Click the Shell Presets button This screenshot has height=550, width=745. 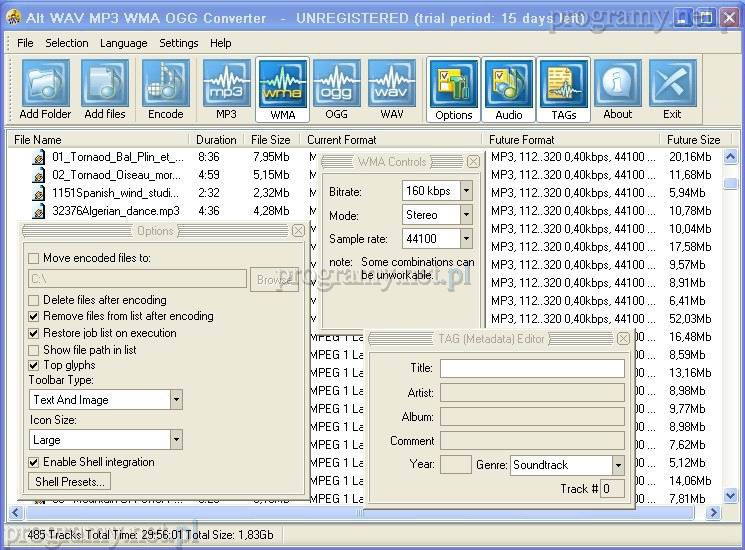tap(70, 482)
